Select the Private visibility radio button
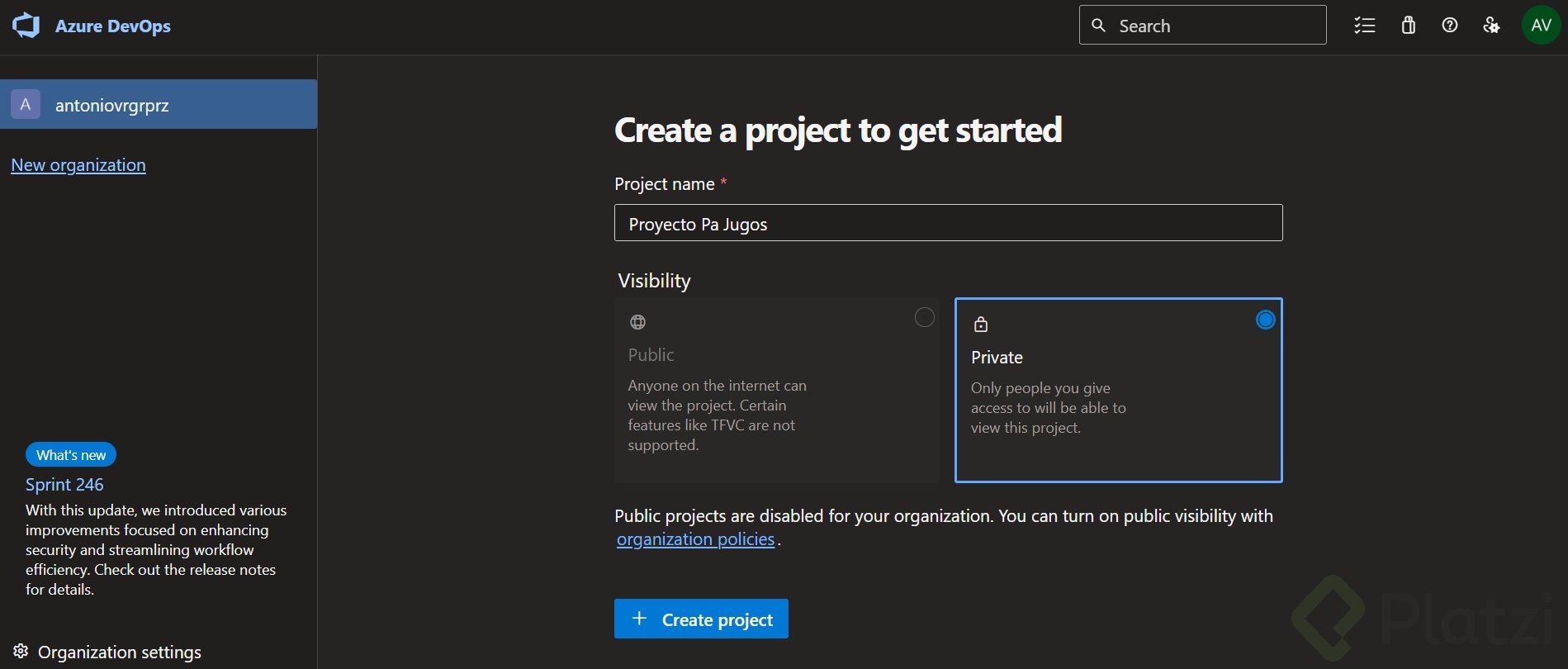This screenshot has width=1568, height=669. 1265,320
